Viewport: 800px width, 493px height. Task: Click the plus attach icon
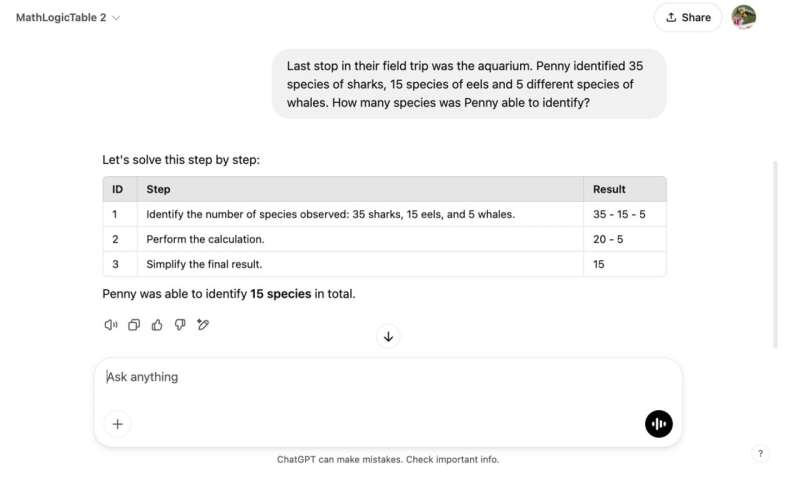[117, 424]
